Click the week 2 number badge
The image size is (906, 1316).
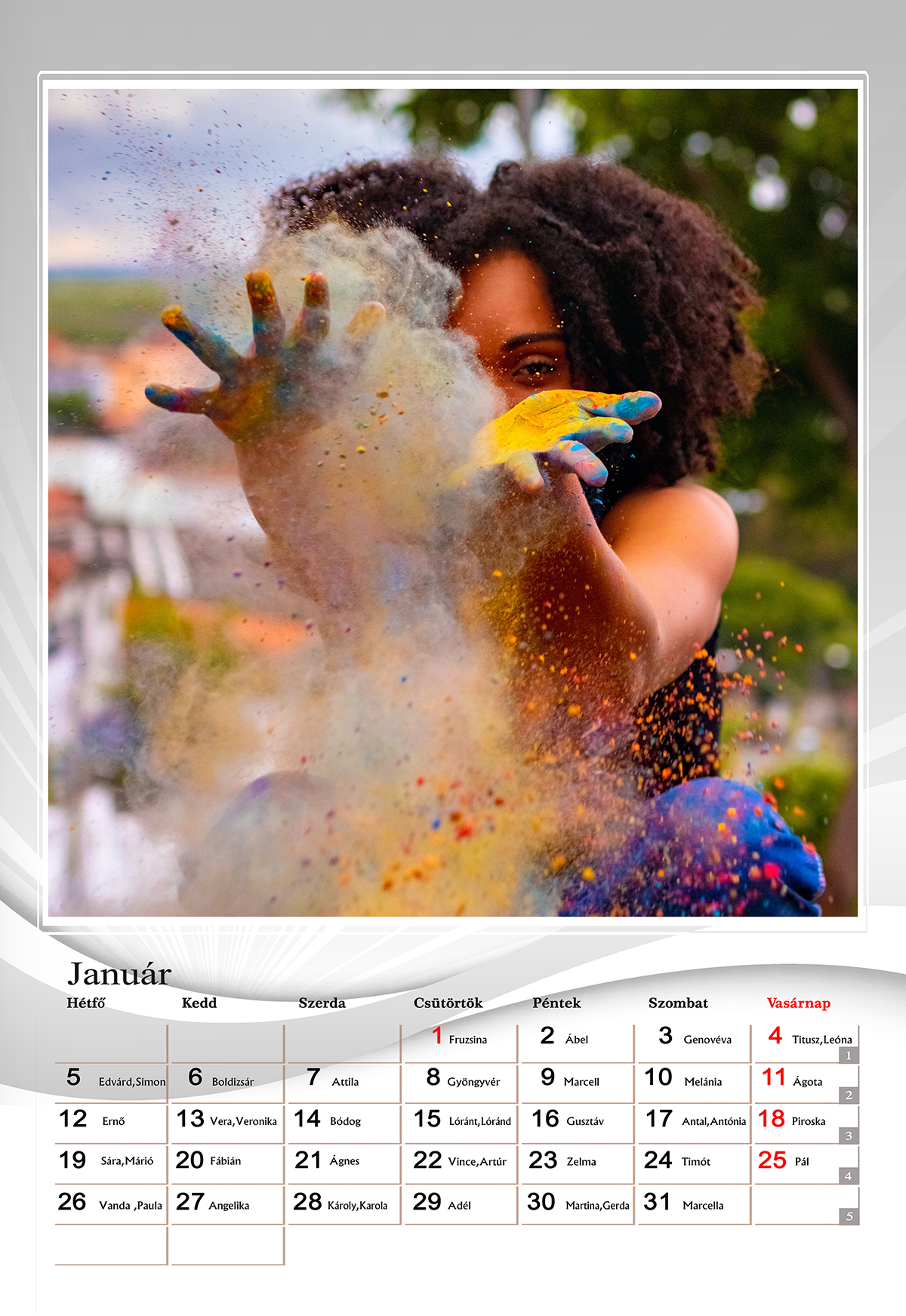[849, 1095]
